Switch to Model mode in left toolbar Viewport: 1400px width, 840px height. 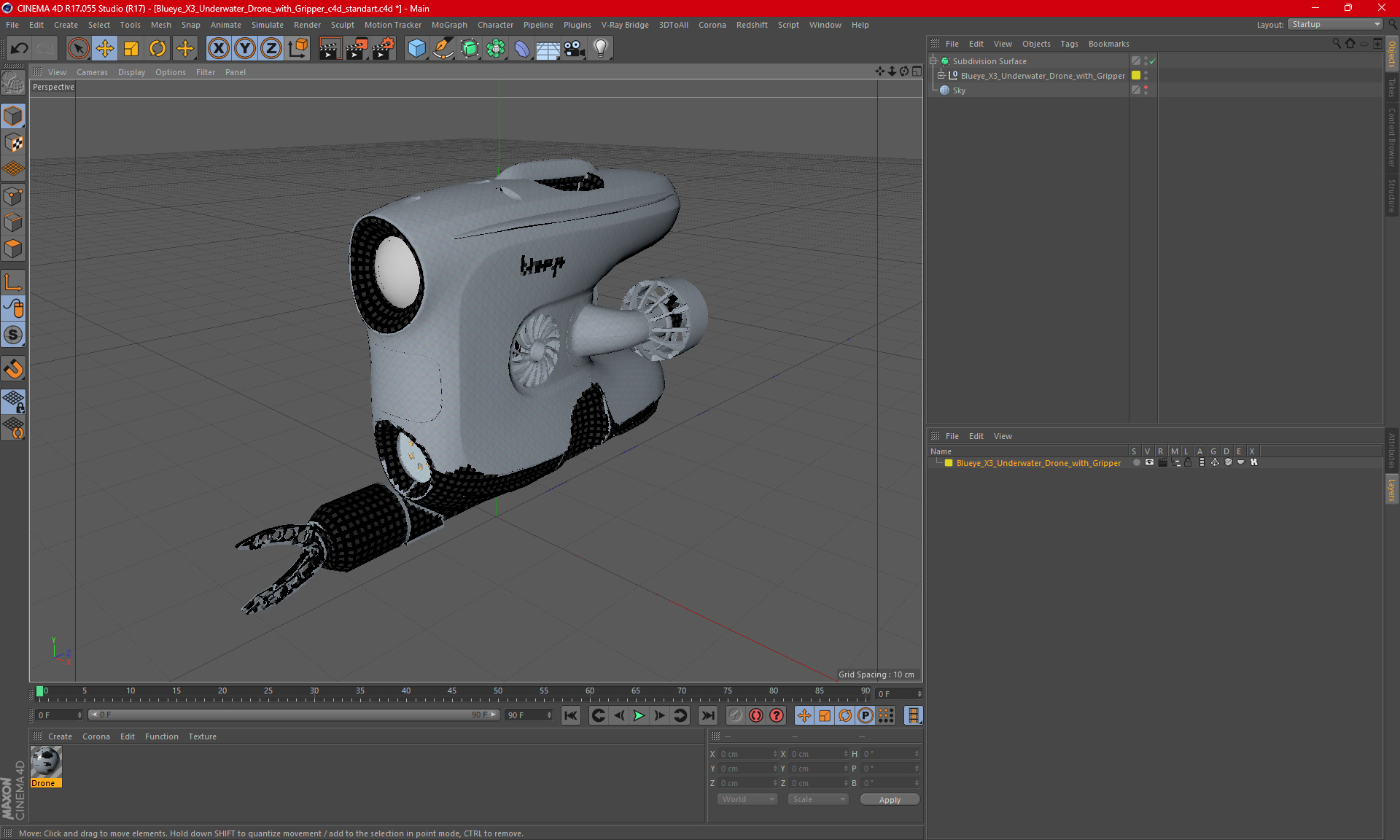[x=13, y=117]
